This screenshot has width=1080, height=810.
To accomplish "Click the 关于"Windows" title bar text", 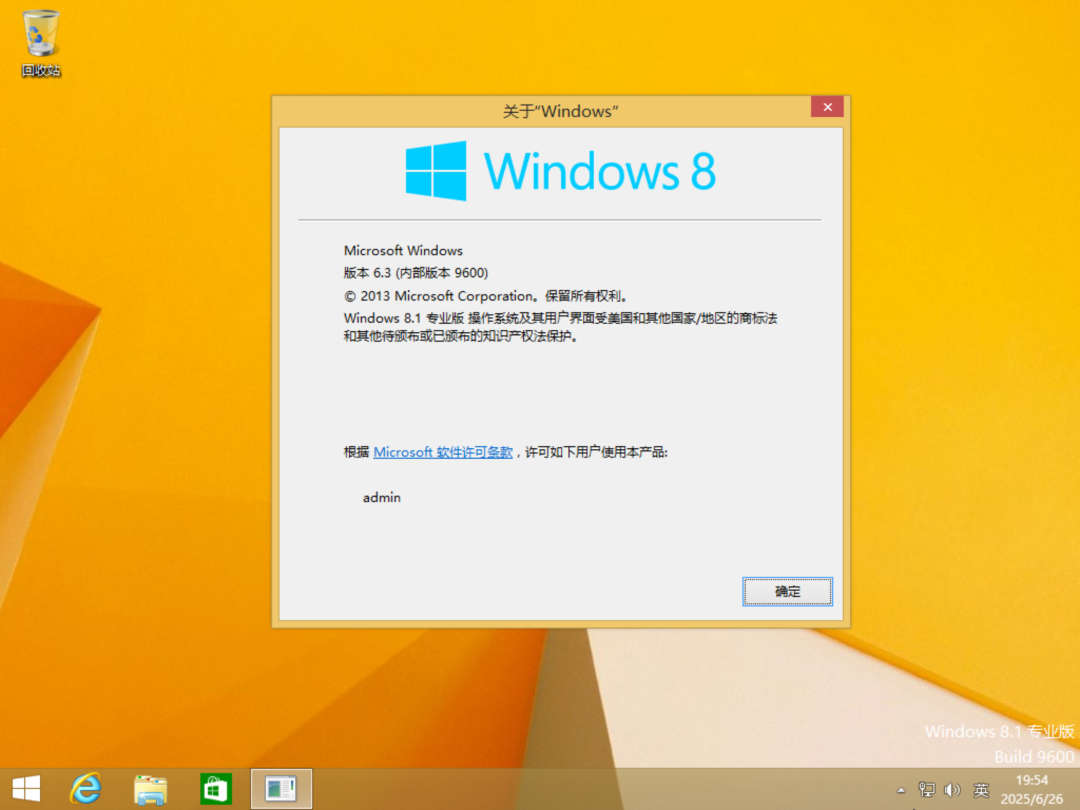I will click(560, 112).
